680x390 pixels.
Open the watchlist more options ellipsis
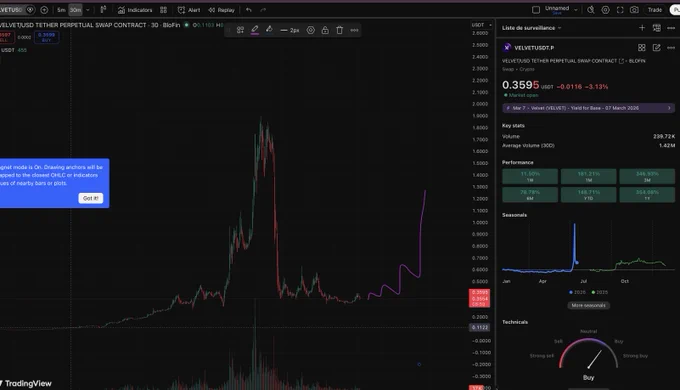[x=671, y=28]
